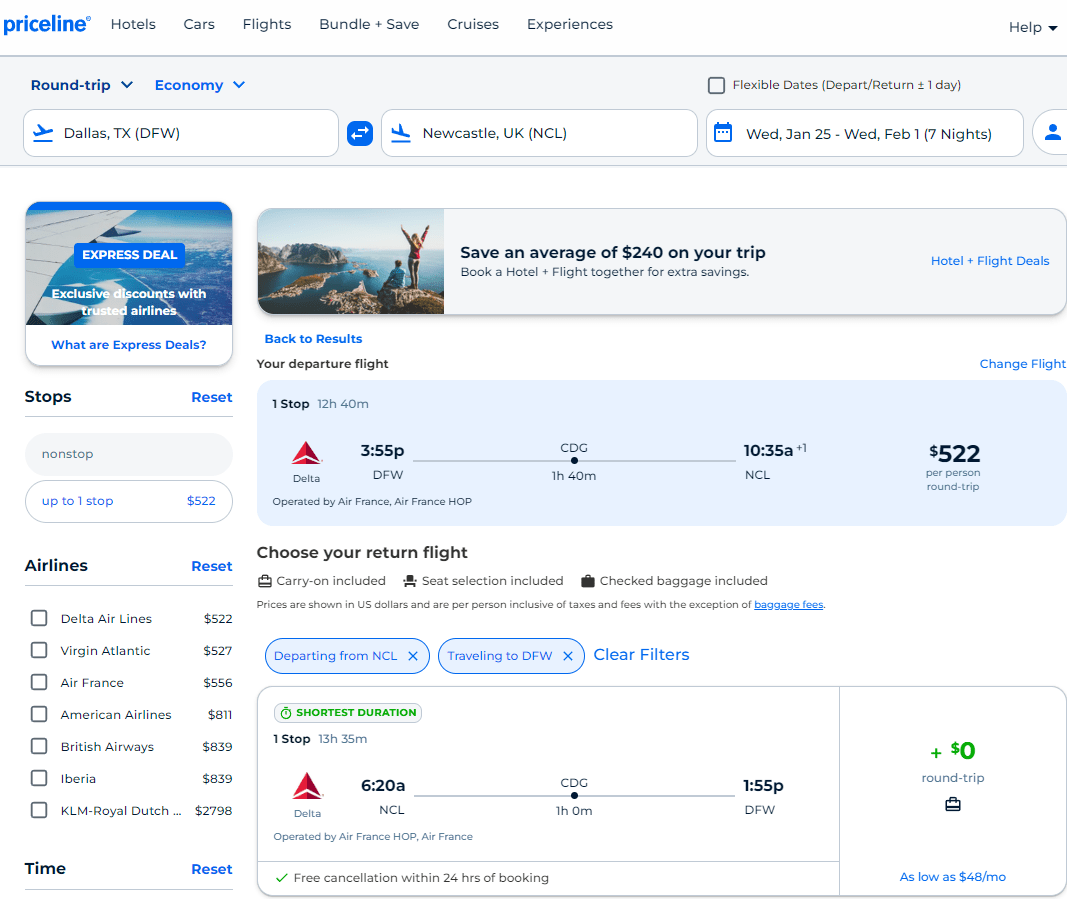Click the Change Flight link
This screenshot has width=1067, height=899.
click(x=1022, y=363)
